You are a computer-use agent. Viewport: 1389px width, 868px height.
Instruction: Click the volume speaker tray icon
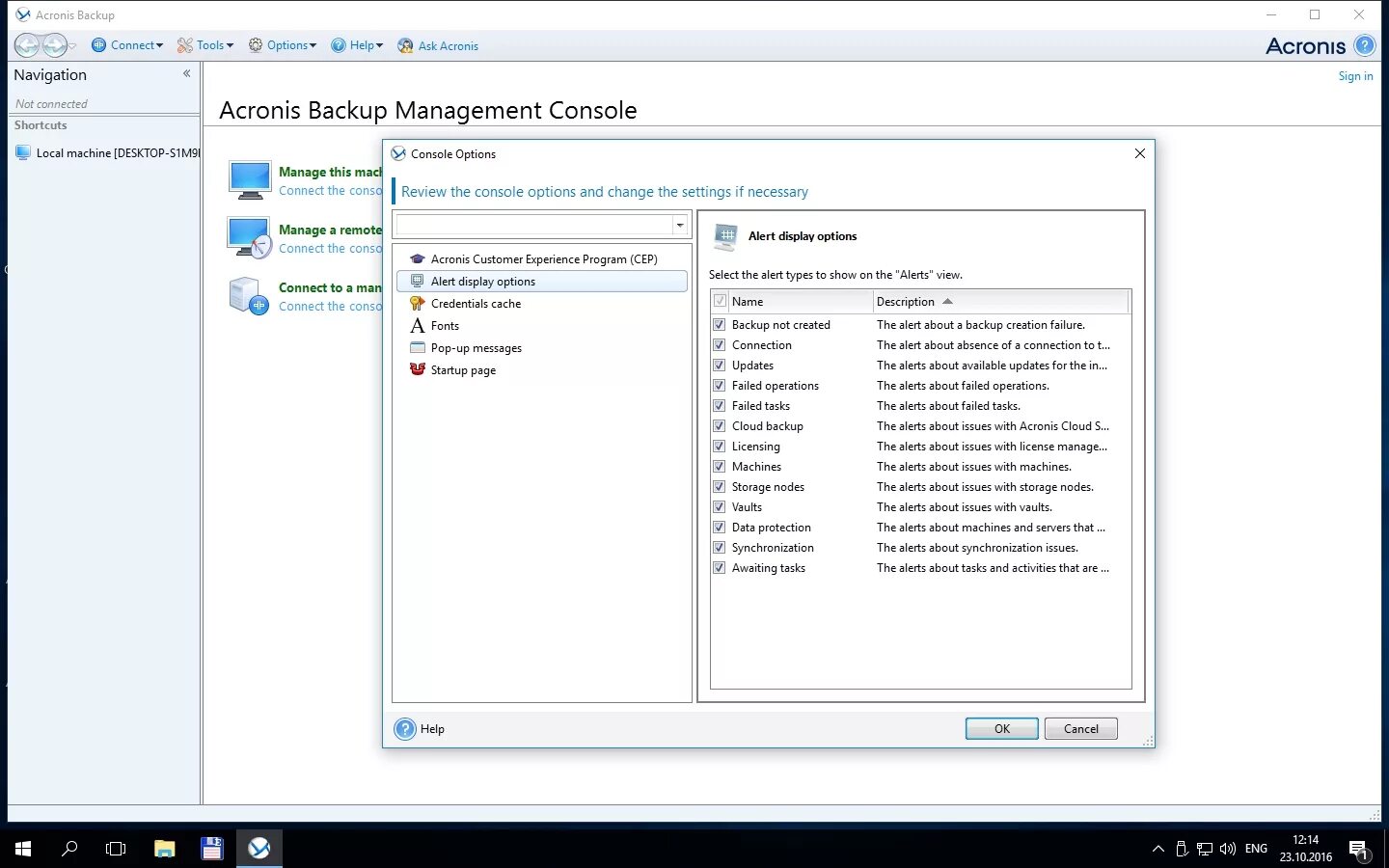pyautogui.click(x=1228, y=849)
